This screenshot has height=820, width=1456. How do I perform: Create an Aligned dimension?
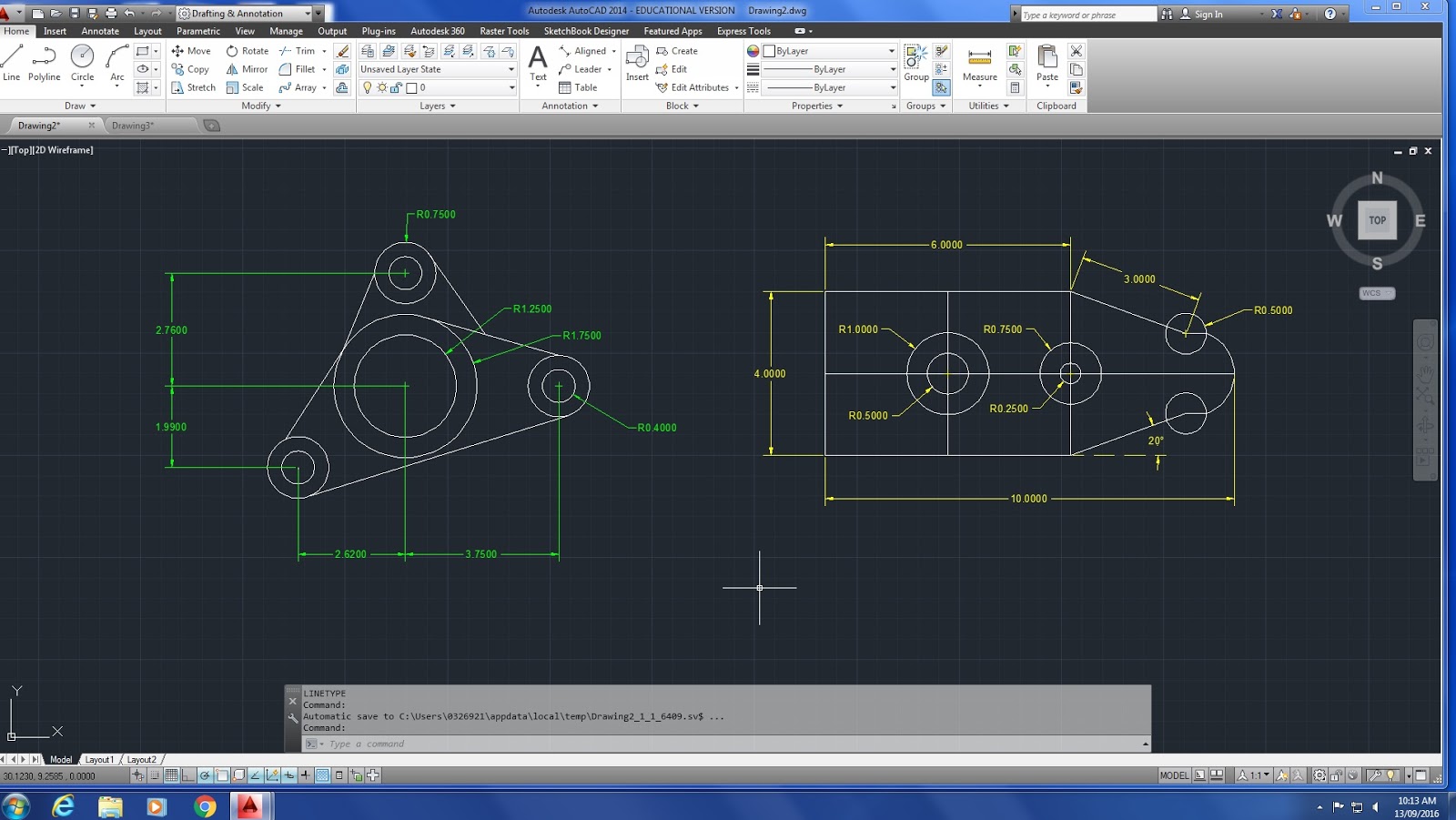coord(586,51)
